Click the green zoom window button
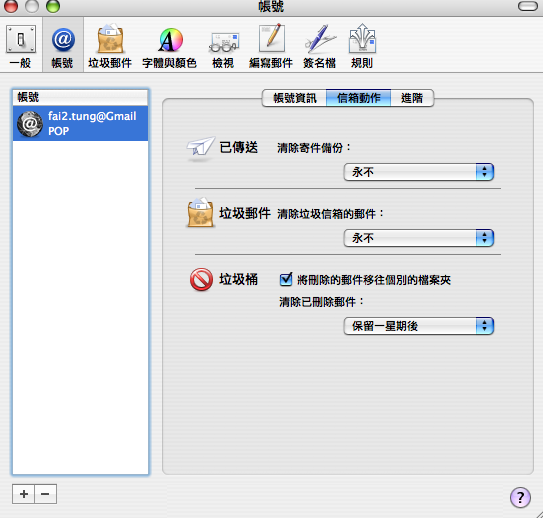 tap(53, 6)
